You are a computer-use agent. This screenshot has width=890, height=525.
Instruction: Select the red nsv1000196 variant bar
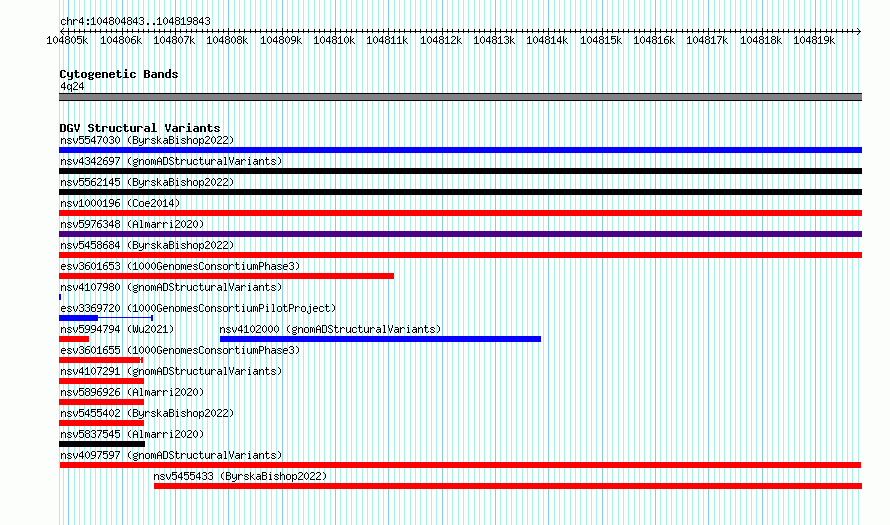point(460,213)
